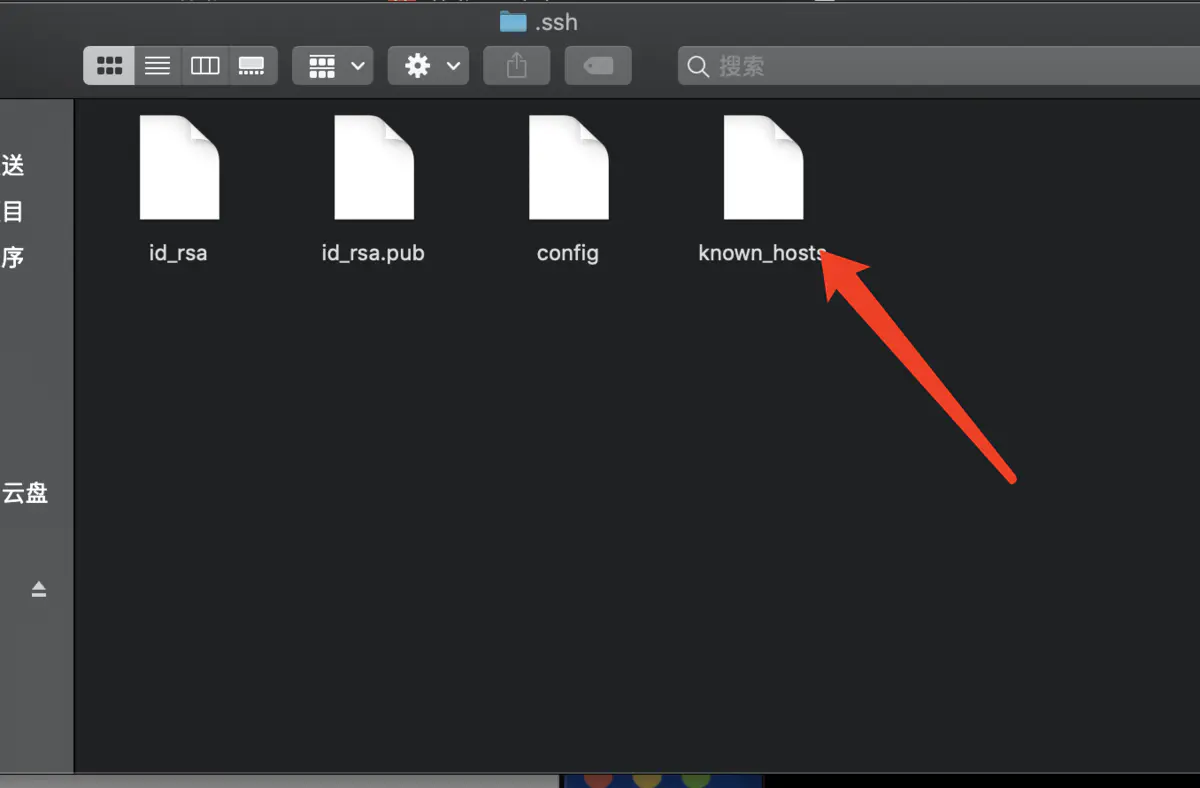
Task: Open the 云盘 sidebar item
Action: [25, 492]
